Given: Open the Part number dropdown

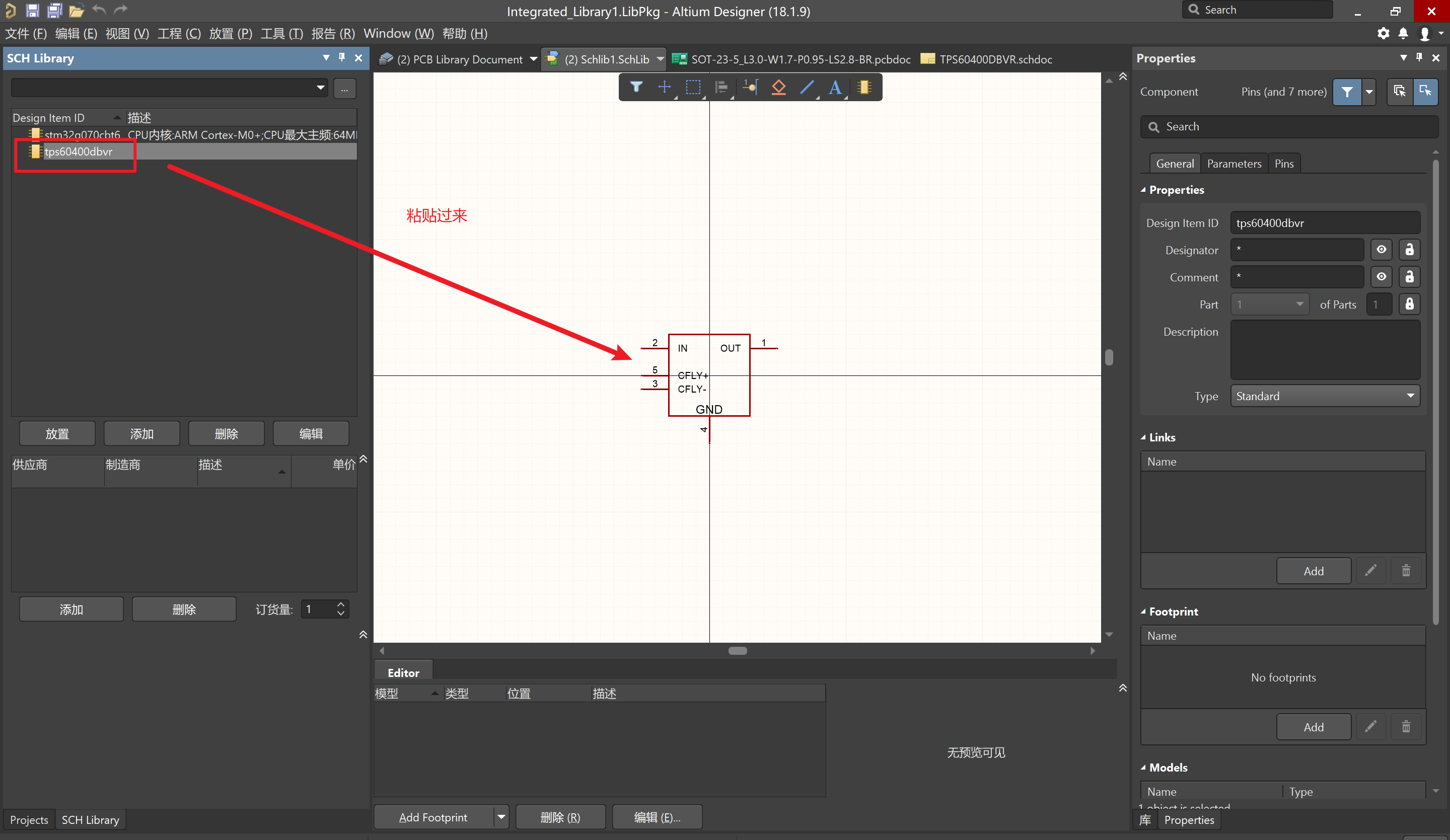Looking at the screenshot, I should [1269, 304].
